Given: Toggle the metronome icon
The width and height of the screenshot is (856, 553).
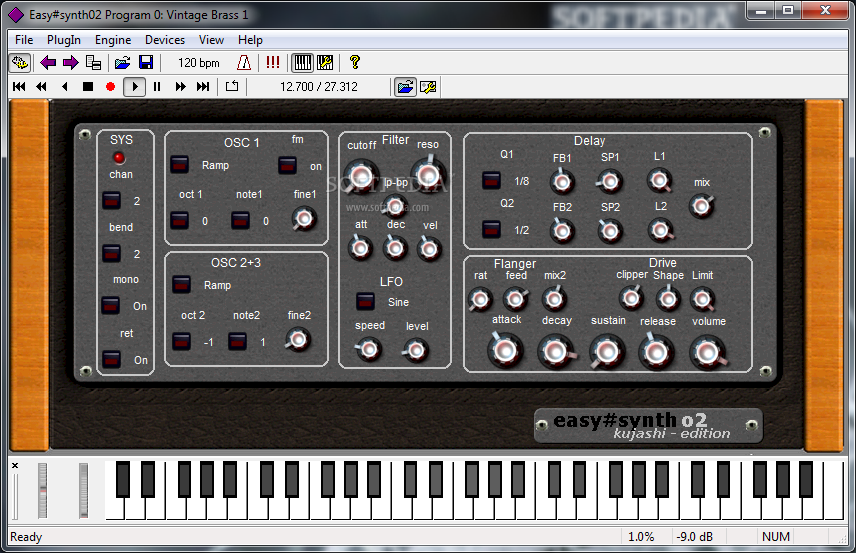Looking at the screenshot, I should [x=243, y=63].
